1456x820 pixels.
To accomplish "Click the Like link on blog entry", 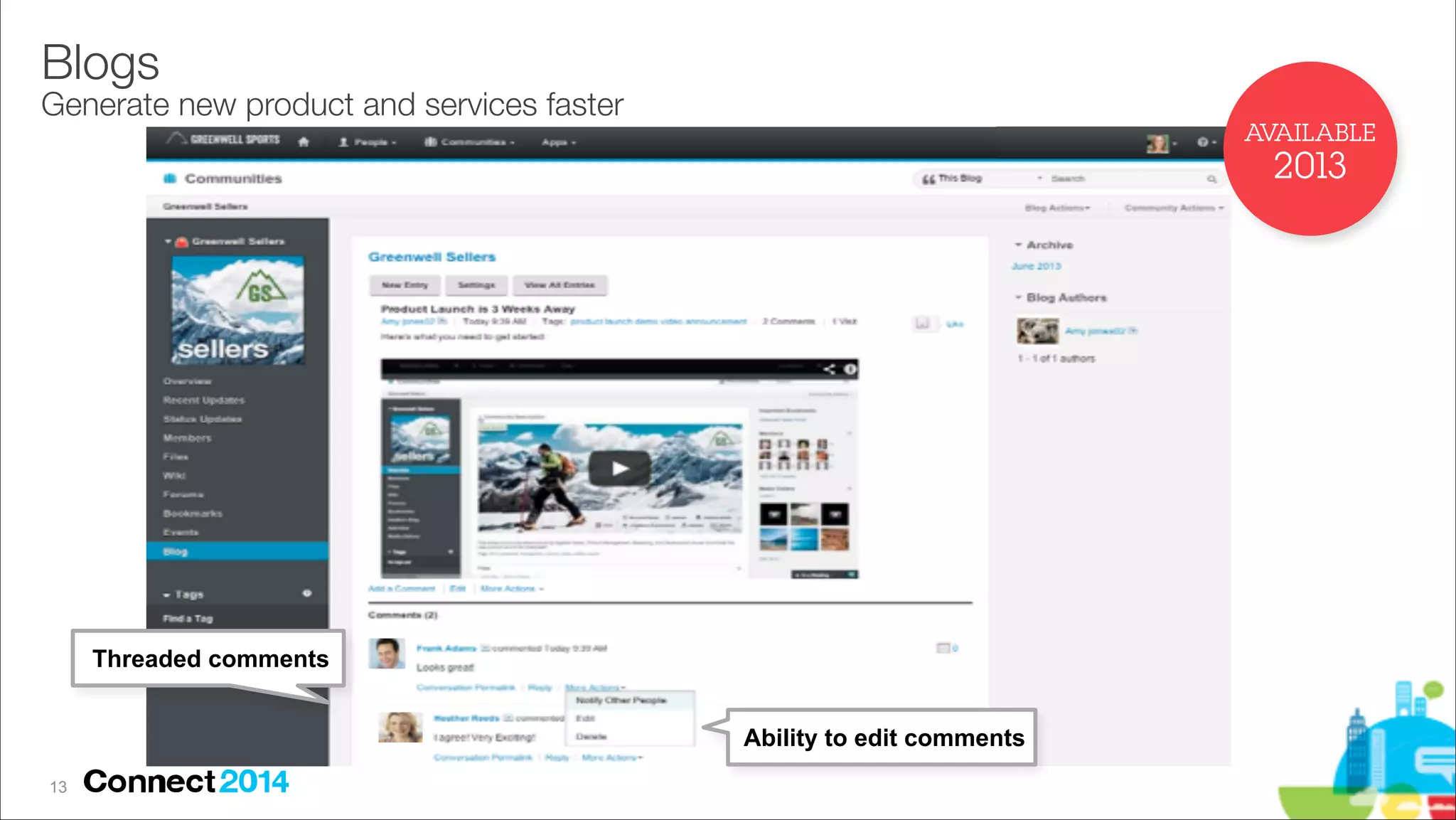I will coord(955,324).
